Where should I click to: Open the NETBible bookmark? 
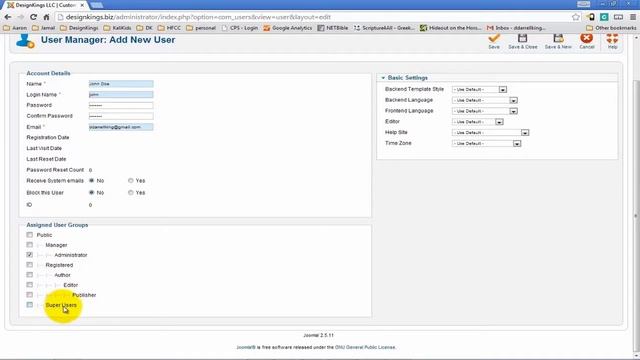click(x=333, y=28)
